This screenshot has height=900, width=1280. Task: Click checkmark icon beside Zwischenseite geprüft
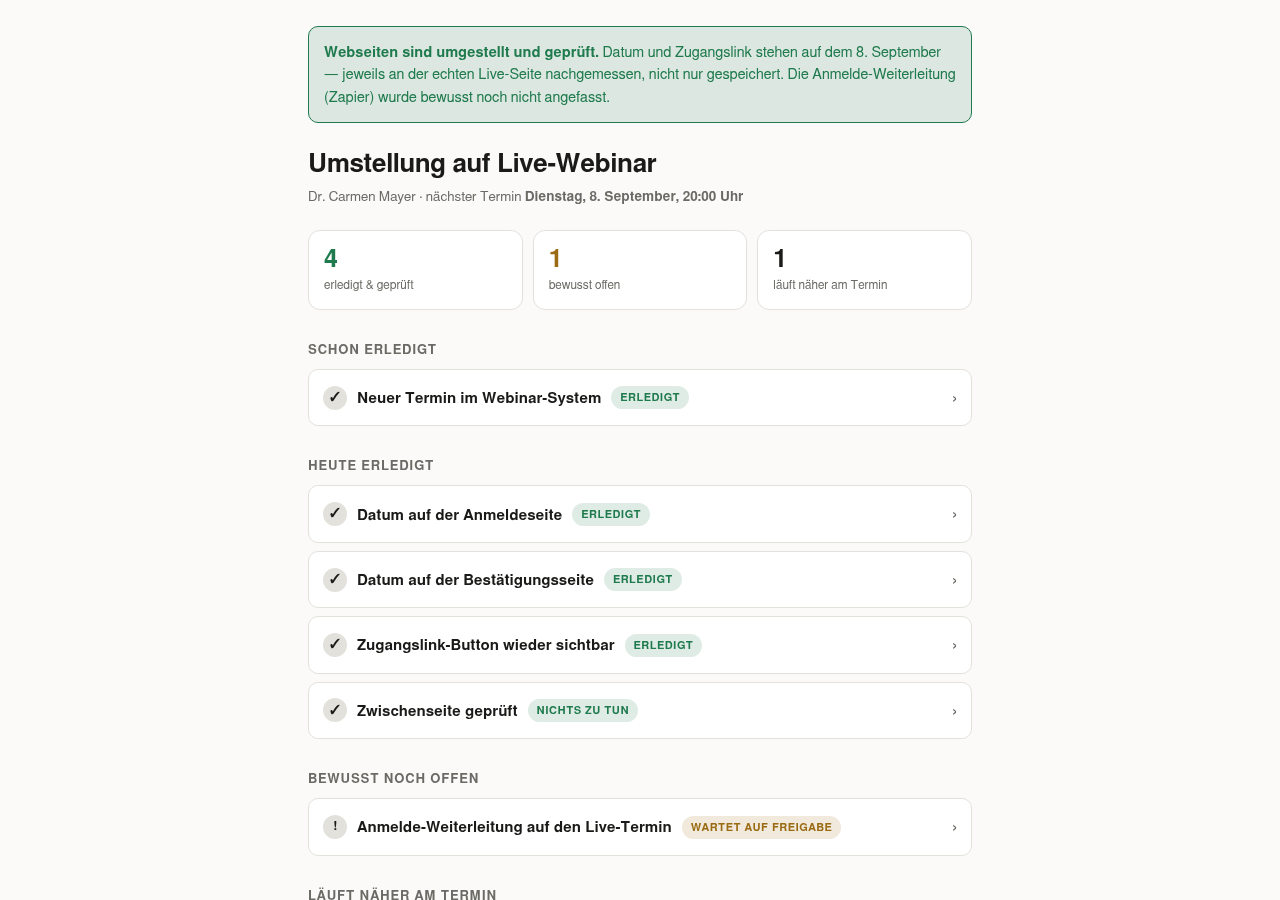(x=335, y=711)
